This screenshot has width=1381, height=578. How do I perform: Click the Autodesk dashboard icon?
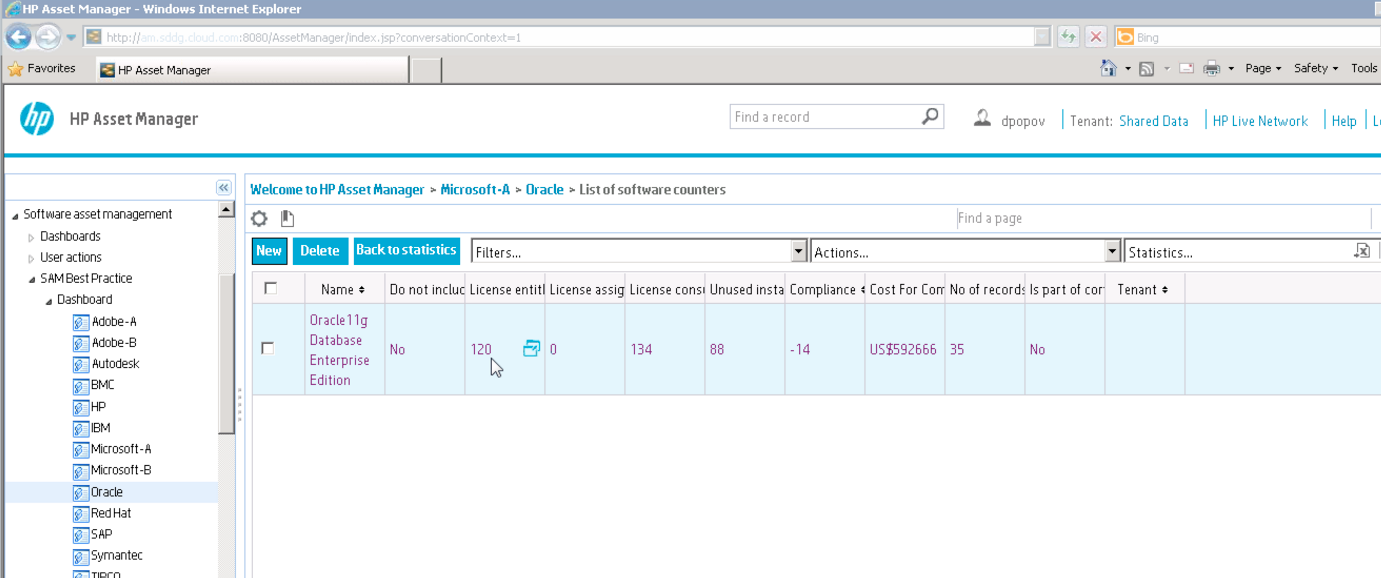tap(81, 364)
